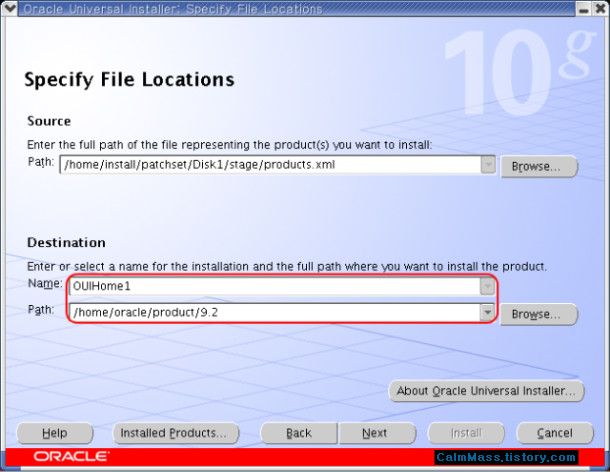Close the Oracle Universal Installer window
This screenshot has width=610, height=472.
click(x=600, y=9)
